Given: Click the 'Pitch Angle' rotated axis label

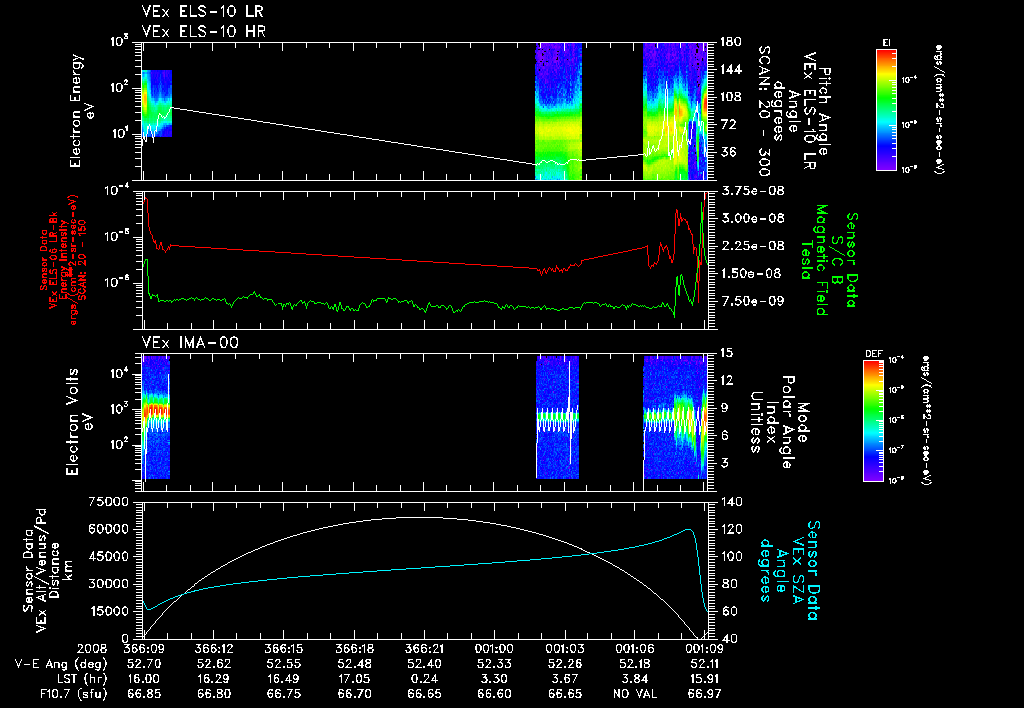Looking at the screenshot, I should pos(825,111).
